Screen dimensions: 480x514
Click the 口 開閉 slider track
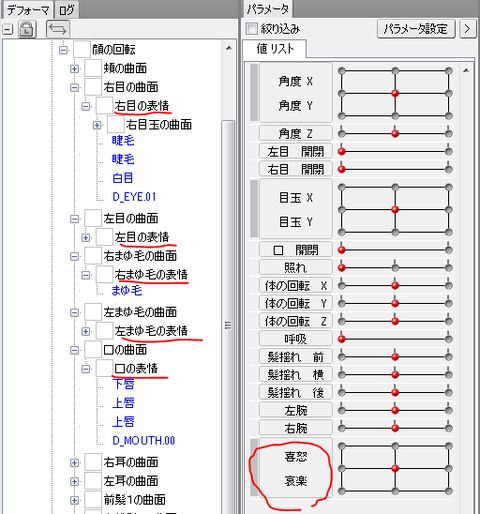point(395,250)
